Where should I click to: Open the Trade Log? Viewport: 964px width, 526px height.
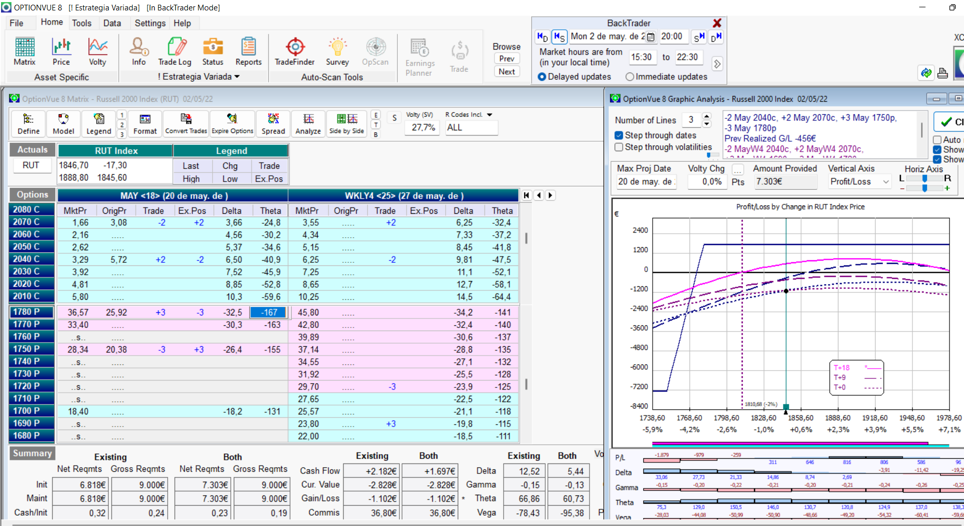[x=175, y=51]
